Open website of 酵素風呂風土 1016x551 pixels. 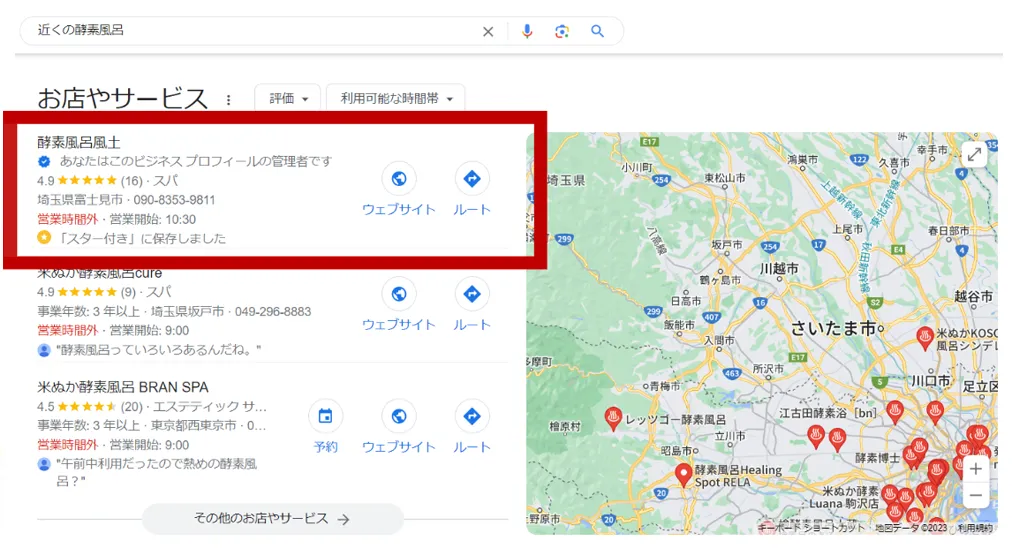(x=398, y=189)
